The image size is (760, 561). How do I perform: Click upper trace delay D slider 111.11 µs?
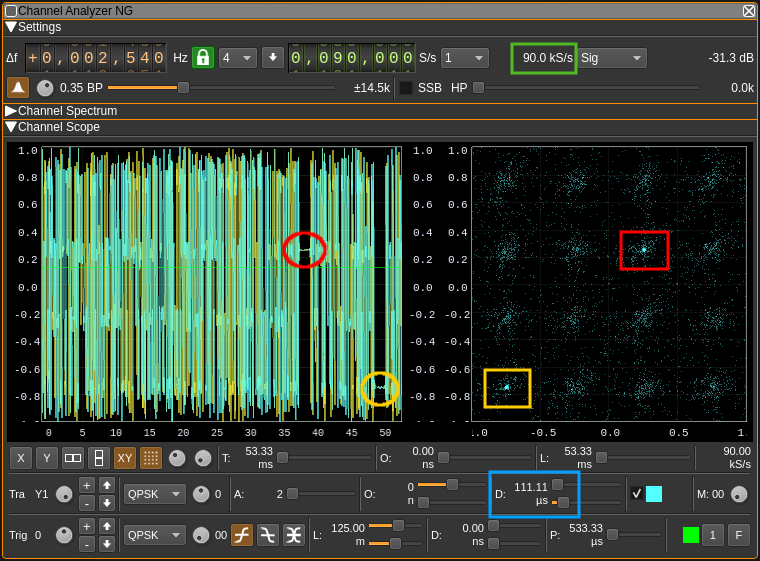point(557,484)
